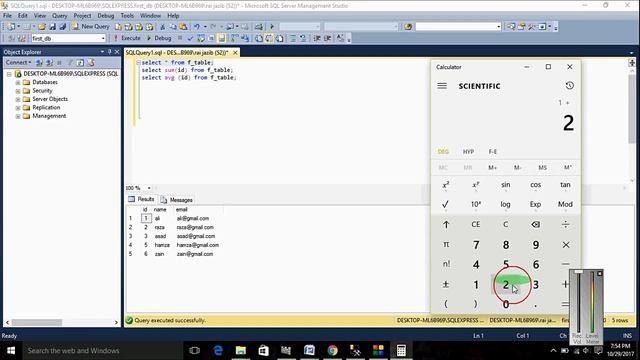Click the Execute query button
Viewport: 640px width, 360px height.
[127, 38]
